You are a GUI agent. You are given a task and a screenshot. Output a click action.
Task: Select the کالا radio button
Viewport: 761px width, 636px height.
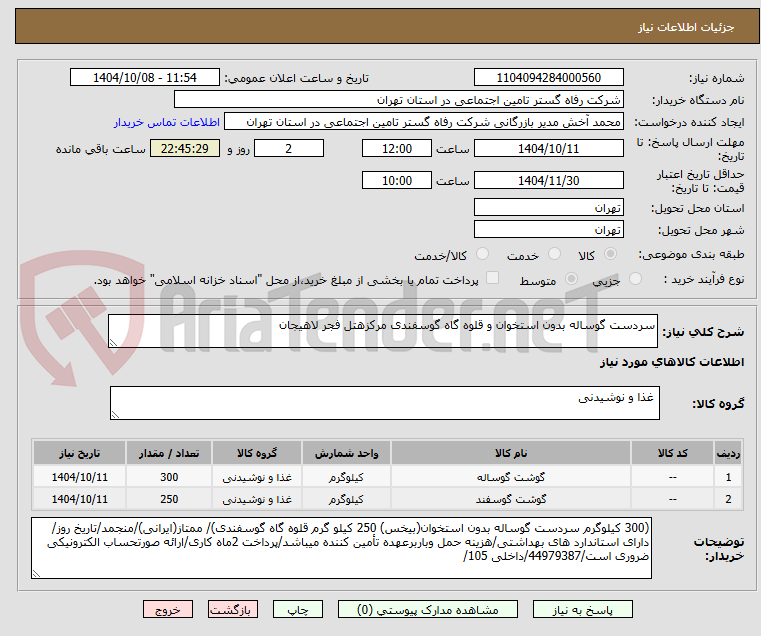610,253
